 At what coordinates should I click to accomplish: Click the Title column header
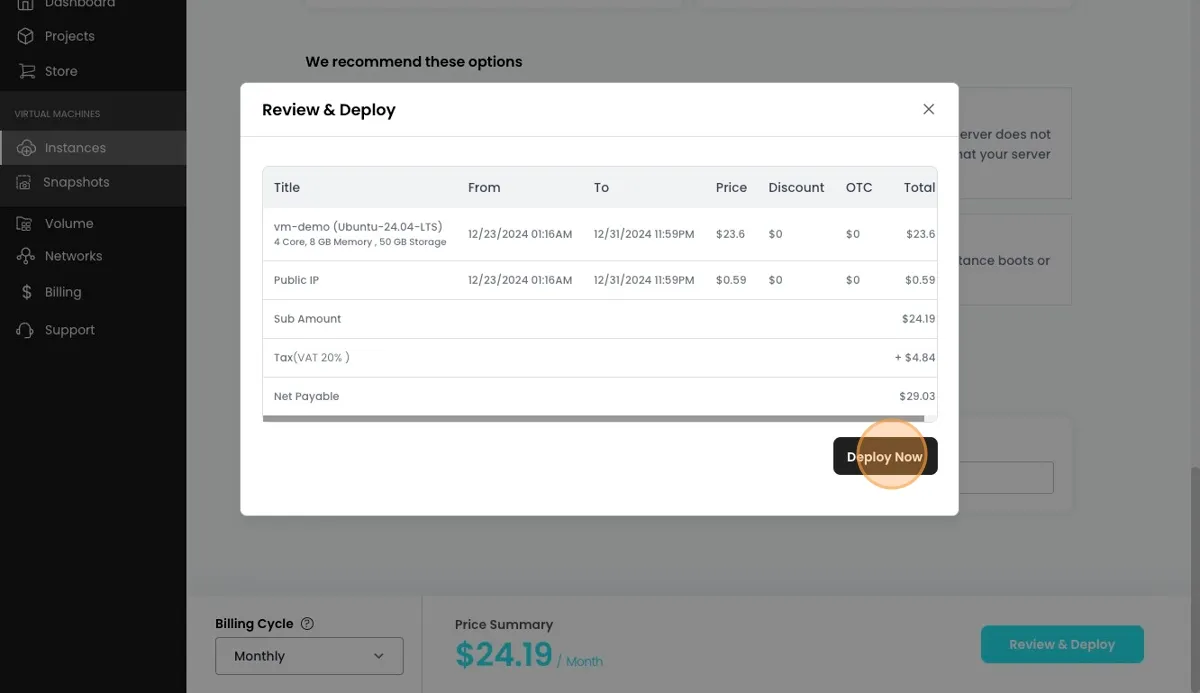(287, 187)
